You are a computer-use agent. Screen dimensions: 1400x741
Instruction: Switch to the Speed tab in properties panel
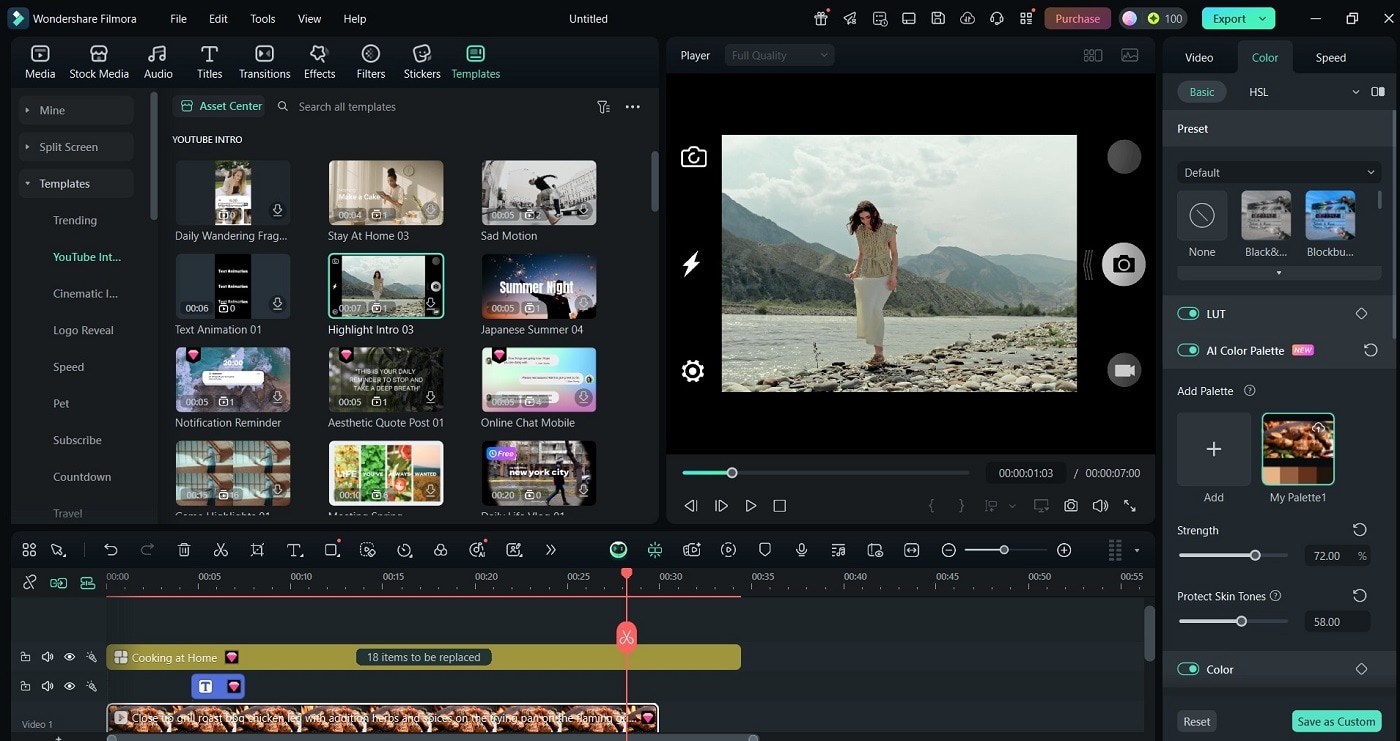(x=1330, y=57)
